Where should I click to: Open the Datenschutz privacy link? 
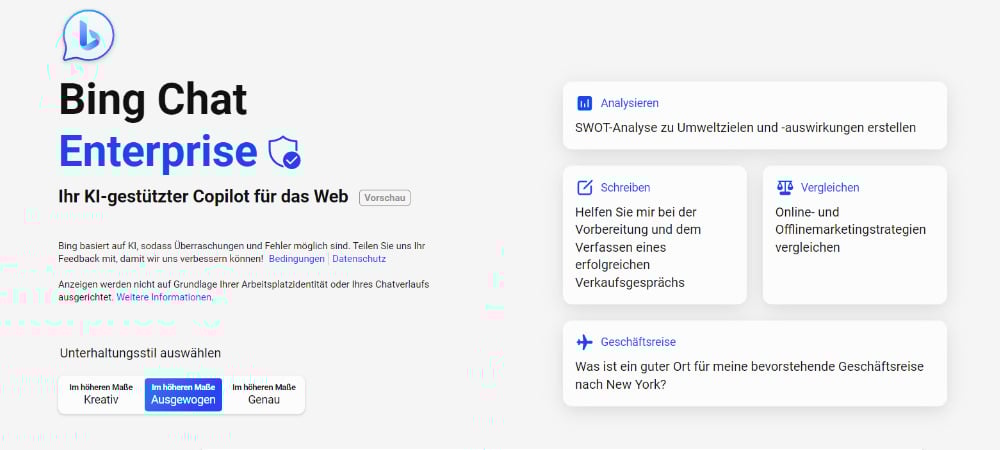pos(359,259)
